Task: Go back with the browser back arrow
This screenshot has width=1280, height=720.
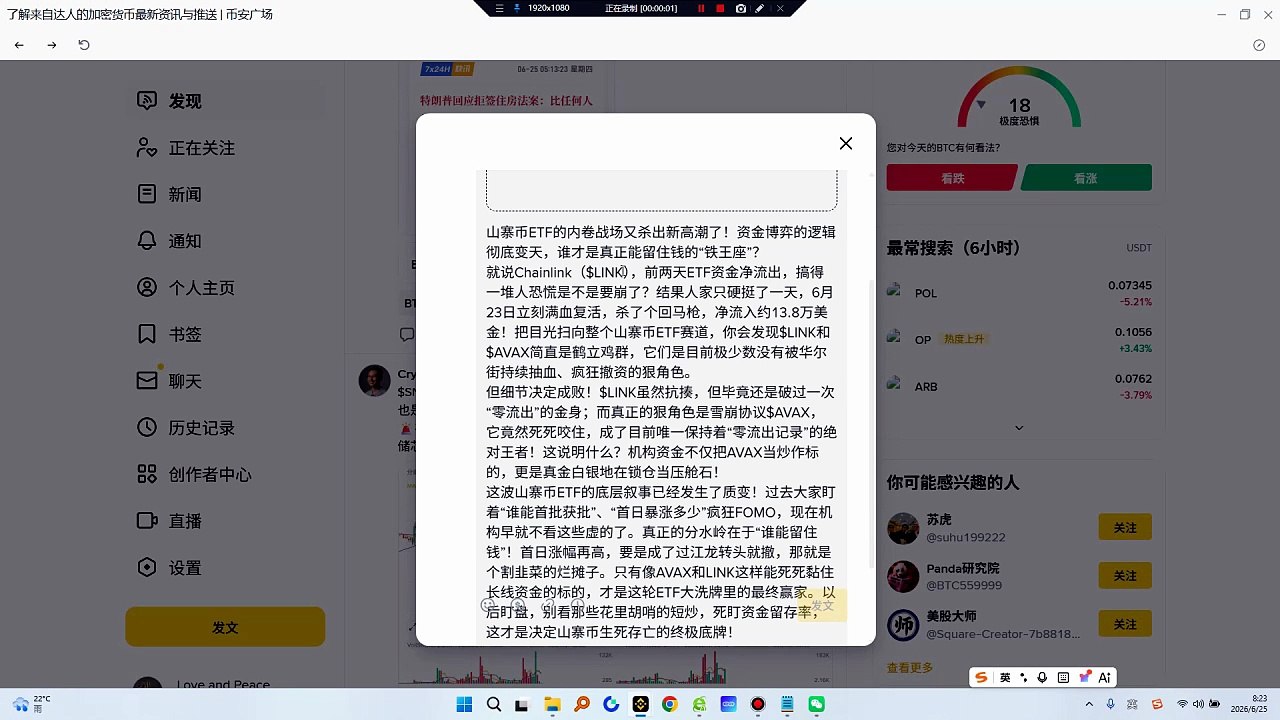Action: (19, 45)
